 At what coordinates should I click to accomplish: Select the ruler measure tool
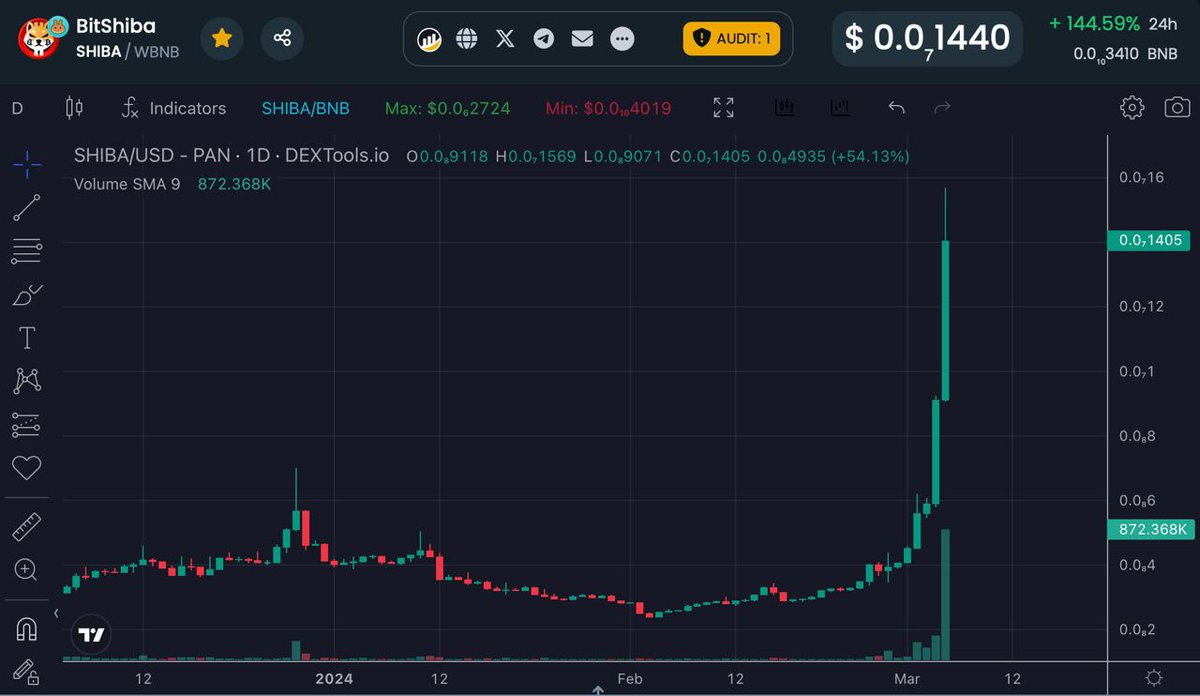point(27,526)
